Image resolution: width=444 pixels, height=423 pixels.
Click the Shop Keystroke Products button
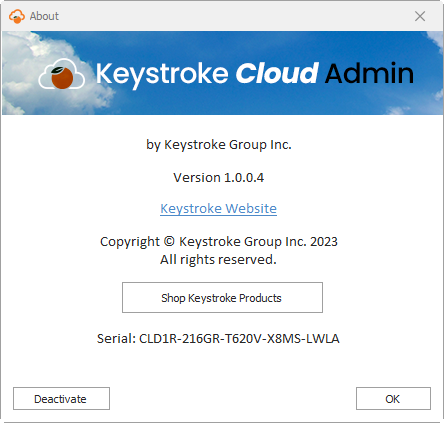(222, 298)
